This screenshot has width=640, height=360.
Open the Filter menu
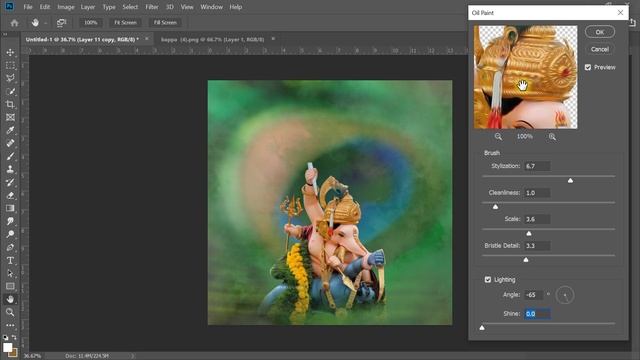point(152,7)
